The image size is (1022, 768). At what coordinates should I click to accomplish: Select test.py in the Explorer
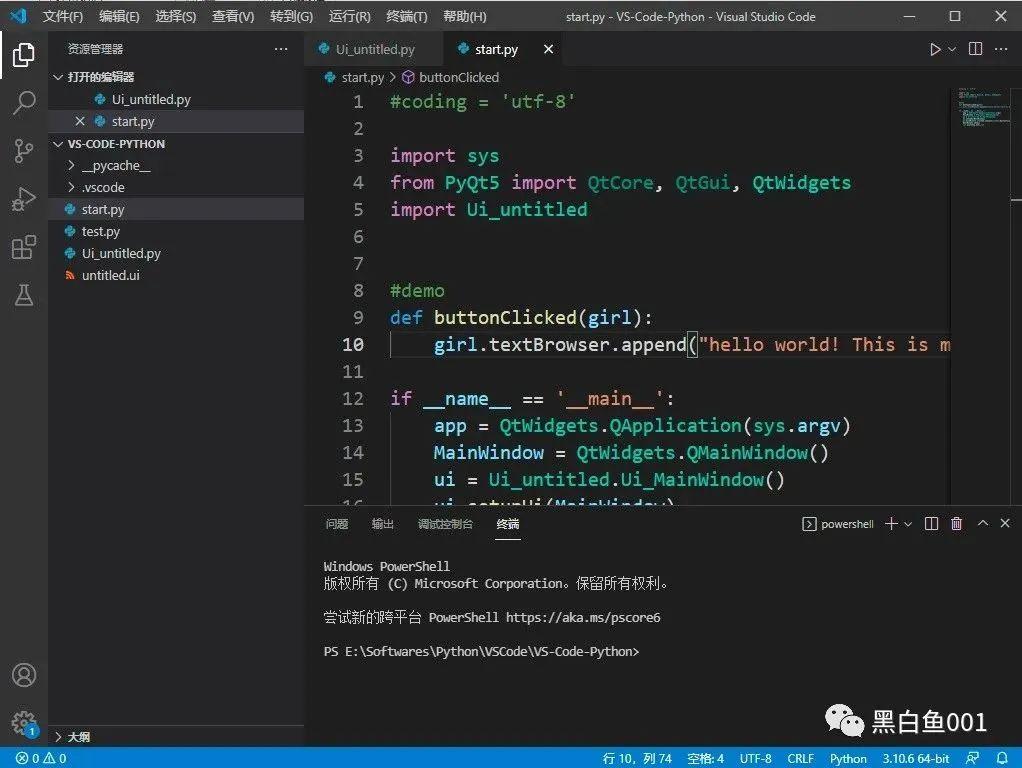click(102, 231)
